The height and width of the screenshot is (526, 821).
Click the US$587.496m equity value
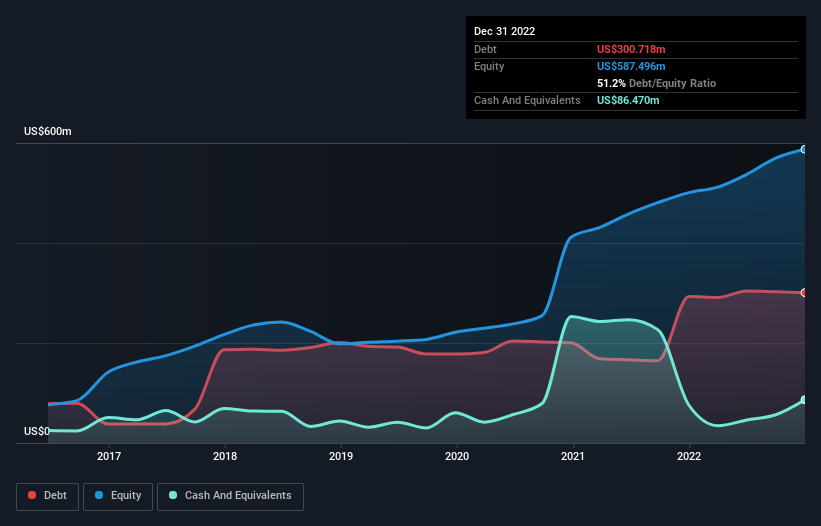tap(631, 66)
